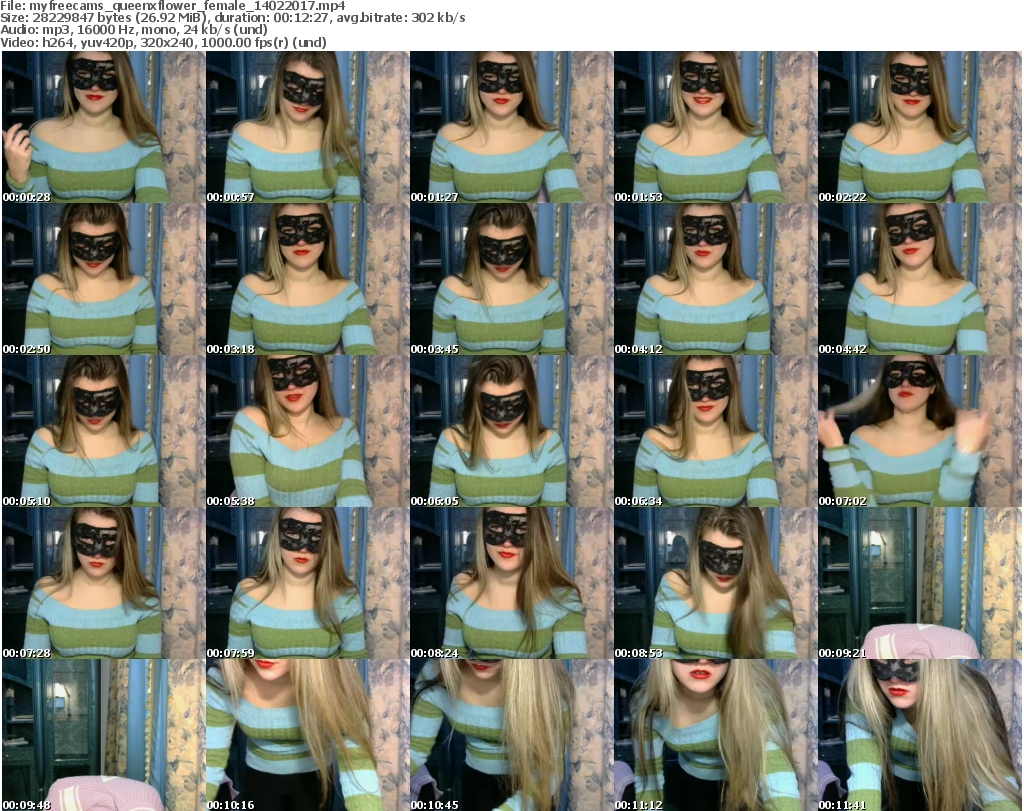This screenshot has width=1024, height=811.
Task: Select the thumbnail timestamped 00:06:05
Action: click(511, 432)
